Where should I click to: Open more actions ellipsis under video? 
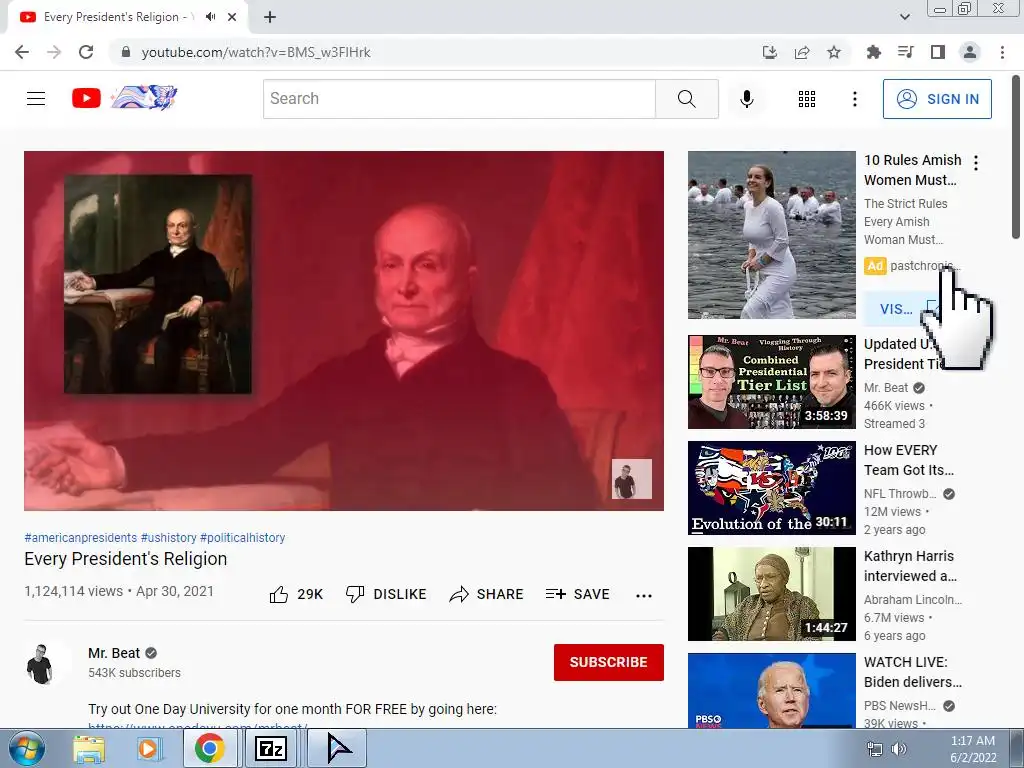(644, 595)
